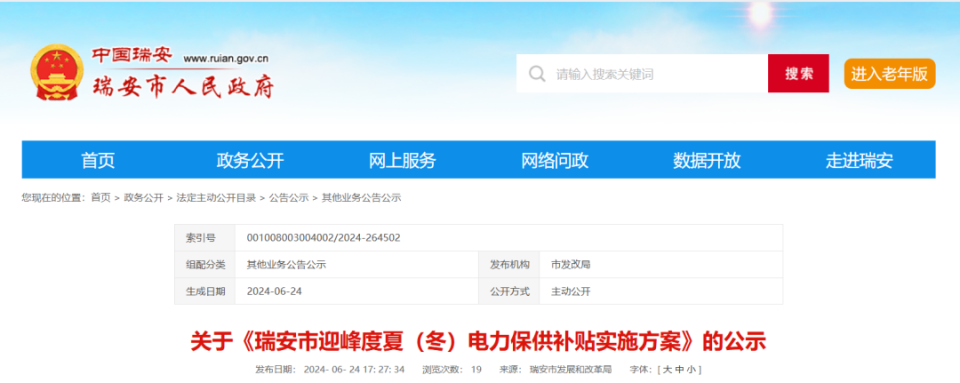Click the red 搜索 search button

[798, 73]
